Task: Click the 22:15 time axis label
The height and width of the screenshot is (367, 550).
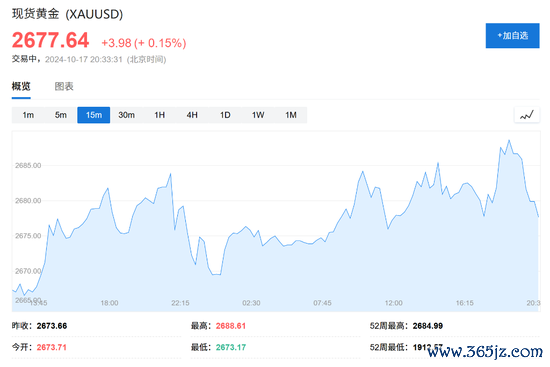Action: [x=180, y=303]
